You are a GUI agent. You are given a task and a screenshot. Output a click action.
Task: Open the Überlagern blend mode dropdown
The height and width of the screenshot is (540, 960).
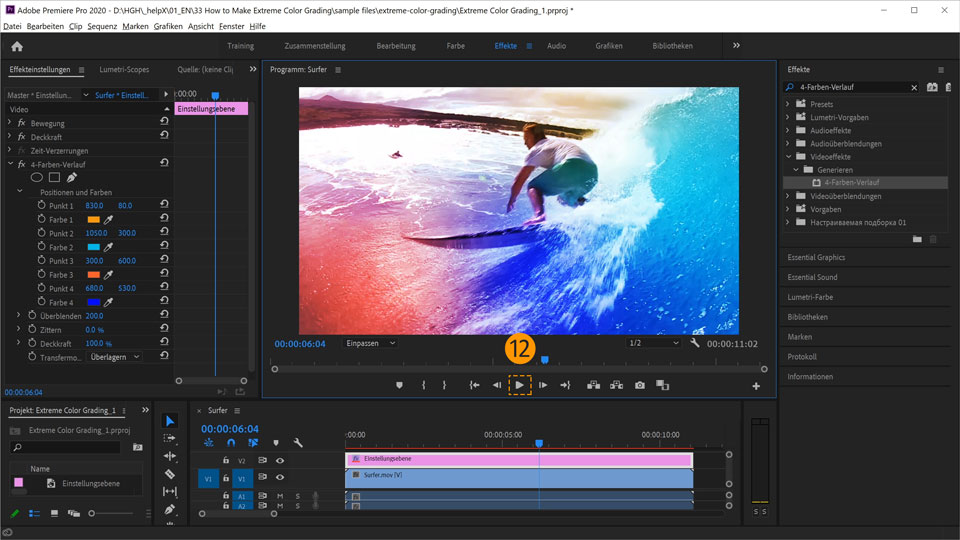[x=115, y=357]
